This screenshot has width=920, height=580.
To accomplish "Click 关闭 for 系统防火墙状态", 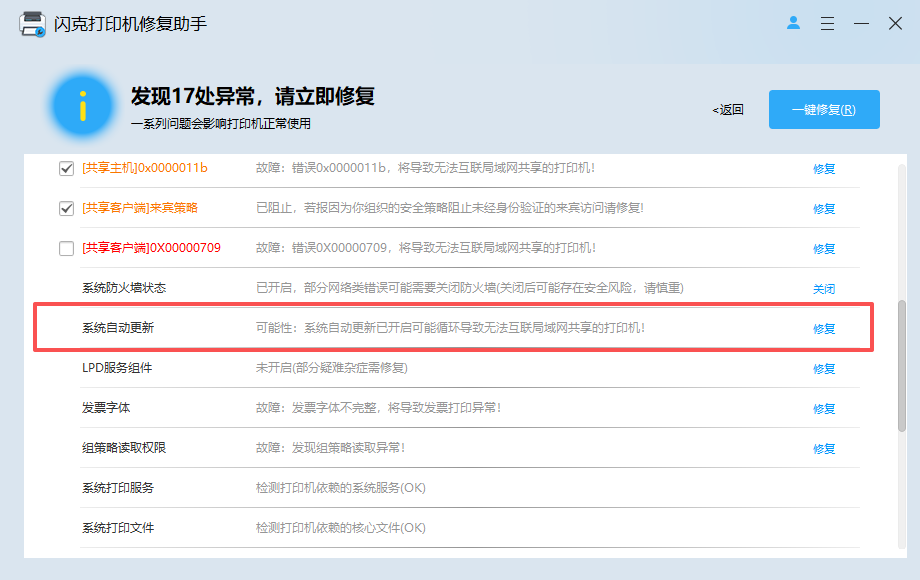I will tap(824, 289).
